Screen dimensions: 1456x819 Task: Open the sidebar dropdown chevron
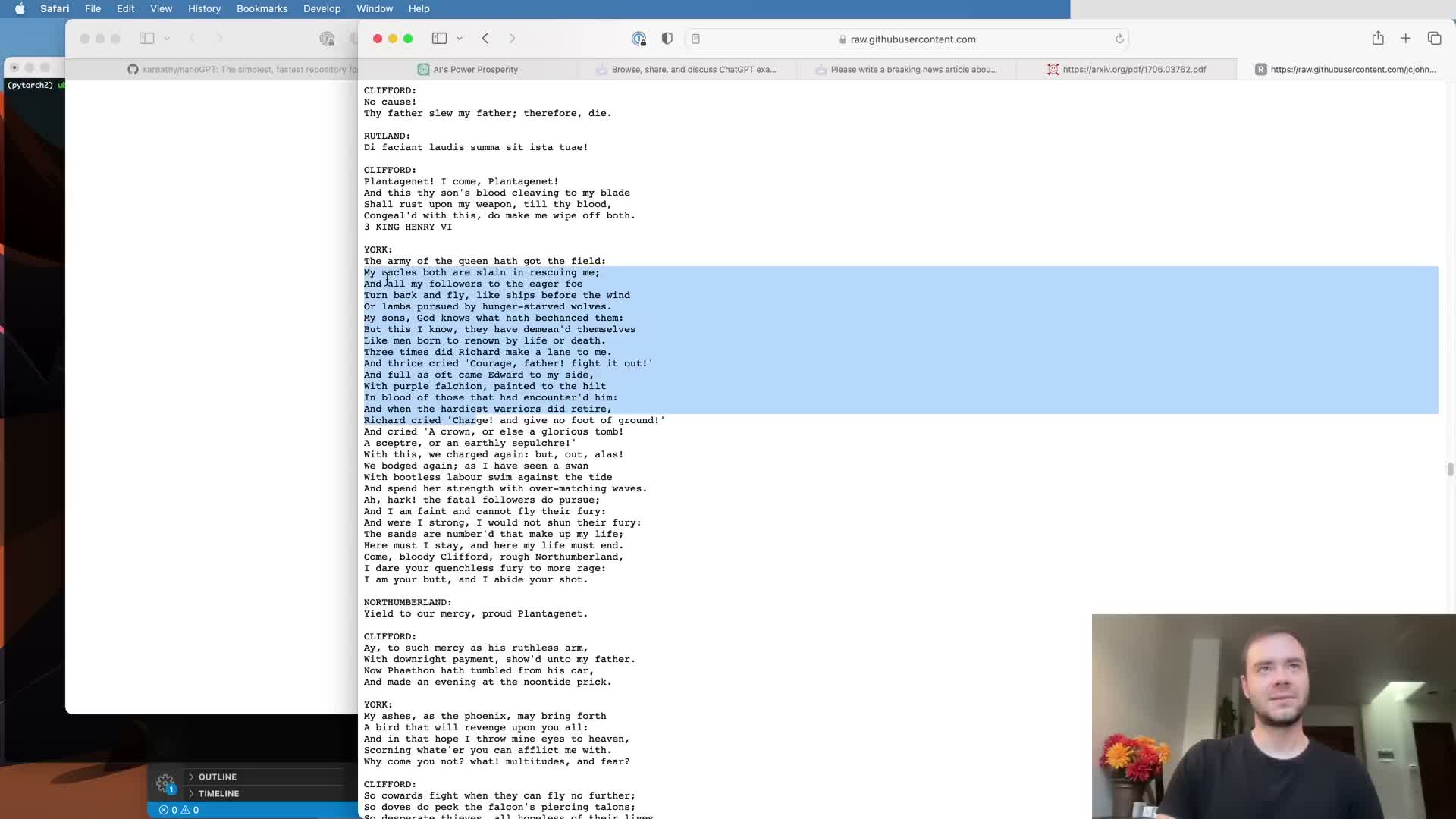click(x=460, y=39)
